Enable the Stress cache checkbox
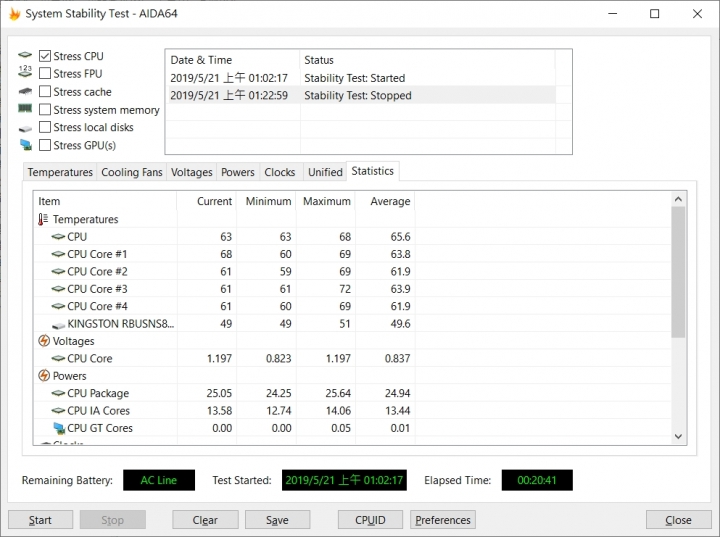 (45, 91)
